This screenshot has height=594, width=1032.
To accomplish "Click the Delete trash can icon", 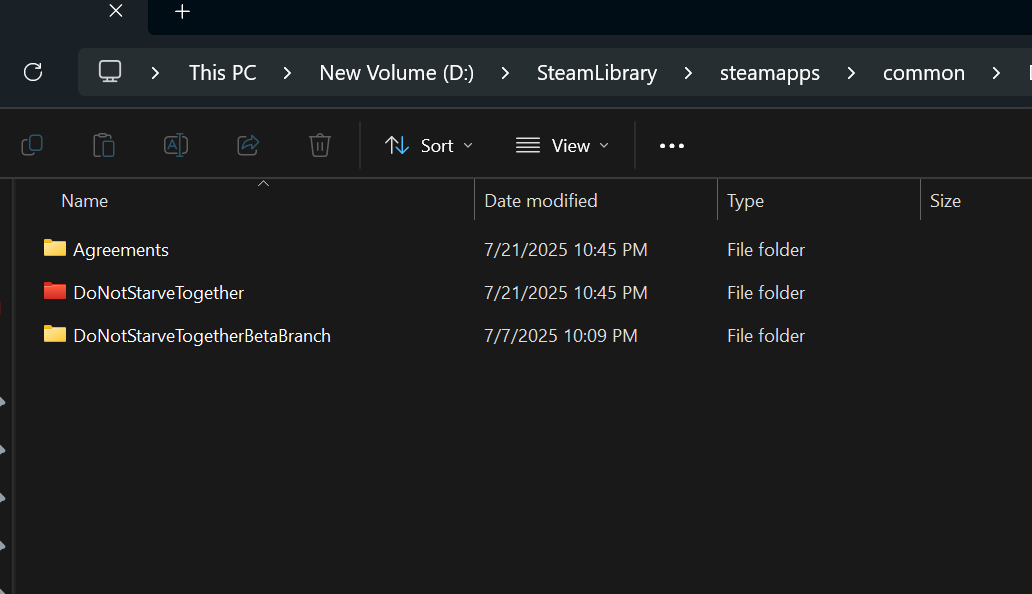I will [320, 145].
